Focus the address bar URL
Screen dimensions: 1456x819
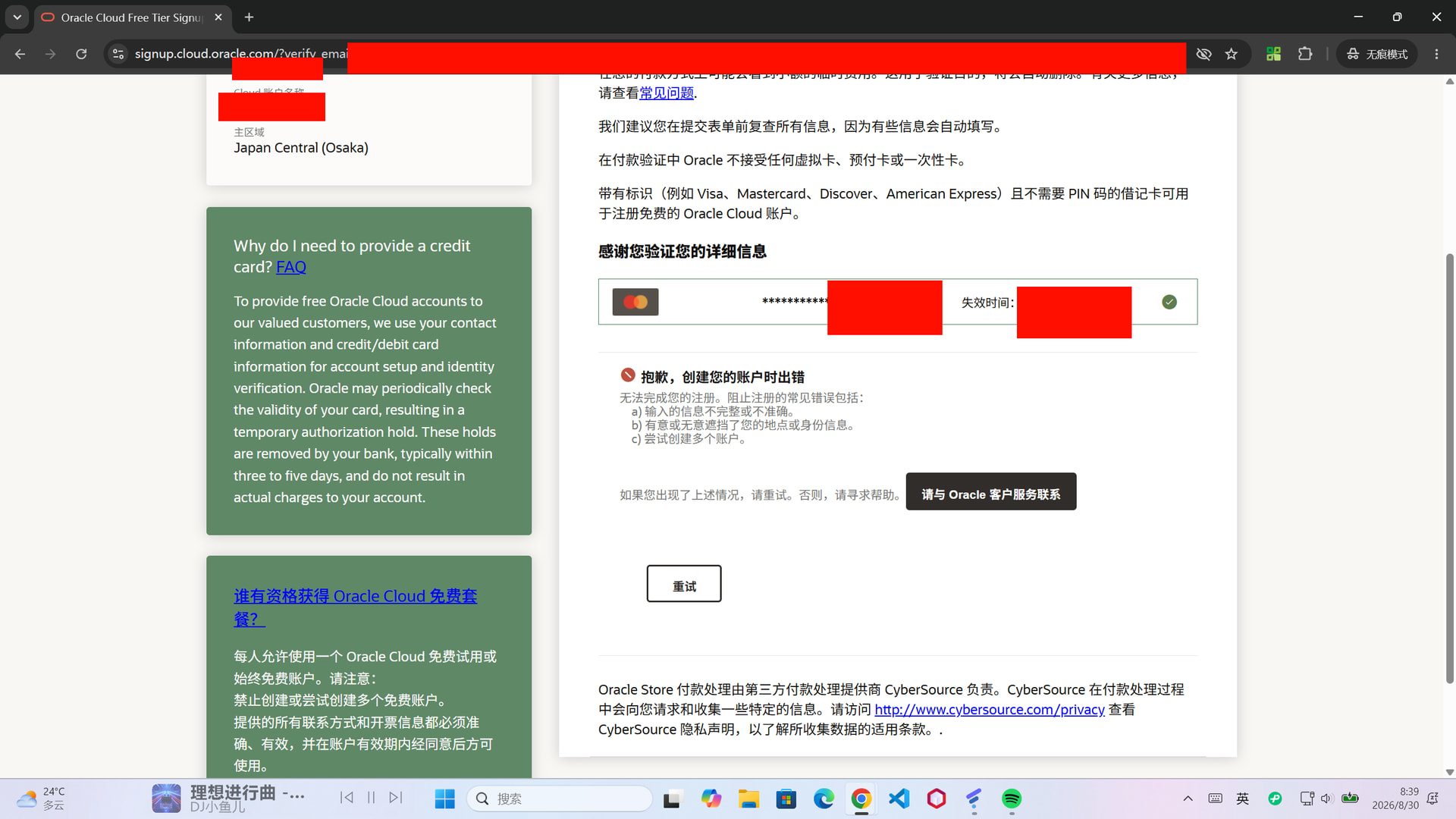pos(241,54)
